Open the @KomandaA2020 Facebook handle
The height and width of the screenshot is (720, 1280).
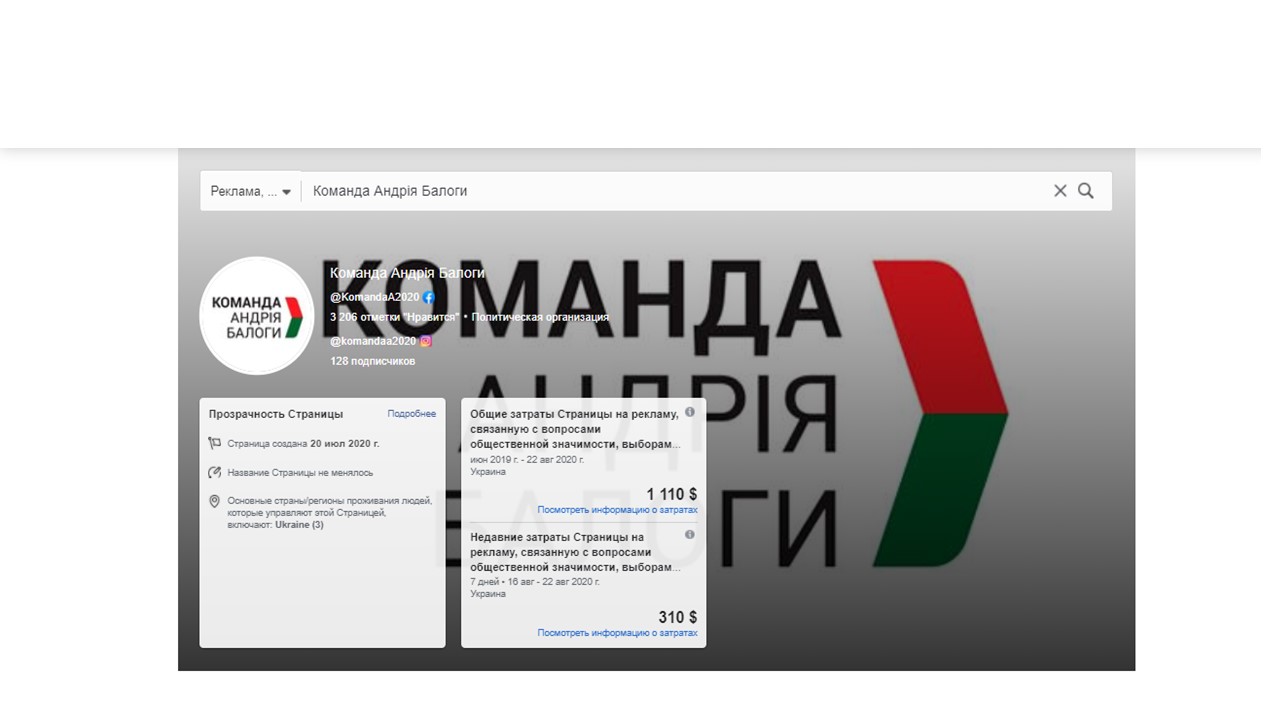[374, 297]
